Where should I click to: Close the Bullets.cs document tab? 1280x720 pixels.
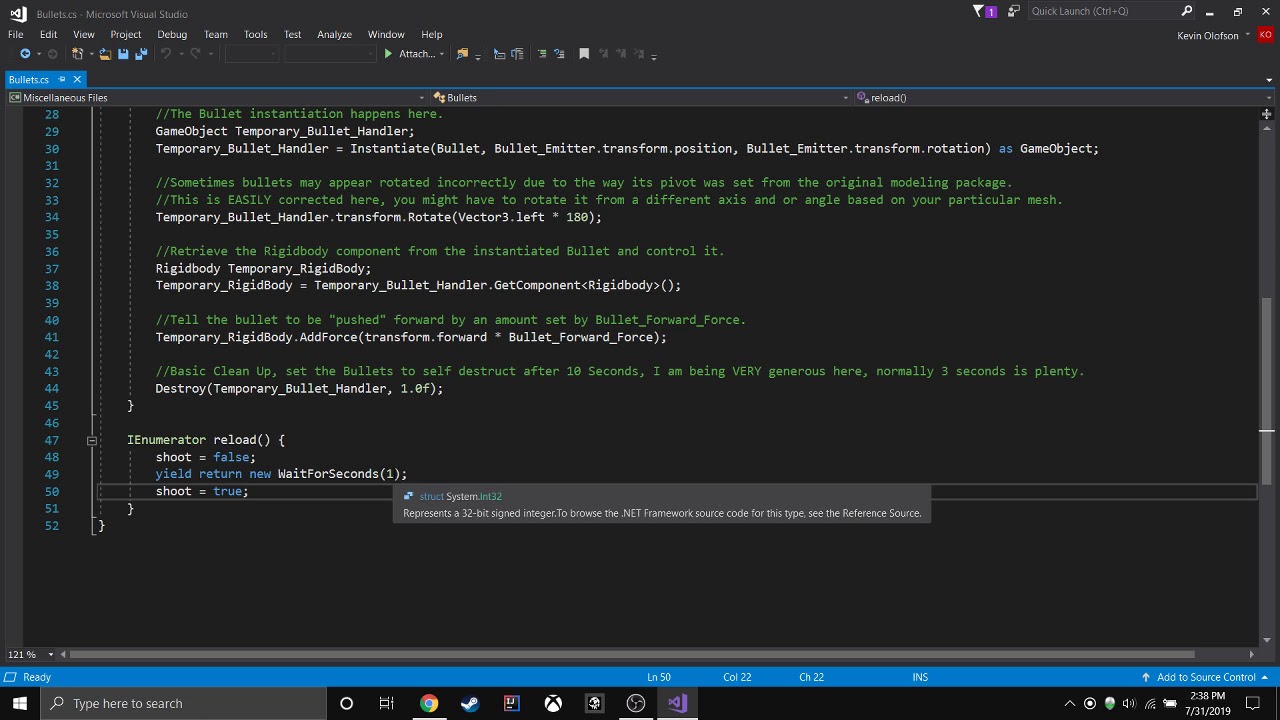pos(77,79)
